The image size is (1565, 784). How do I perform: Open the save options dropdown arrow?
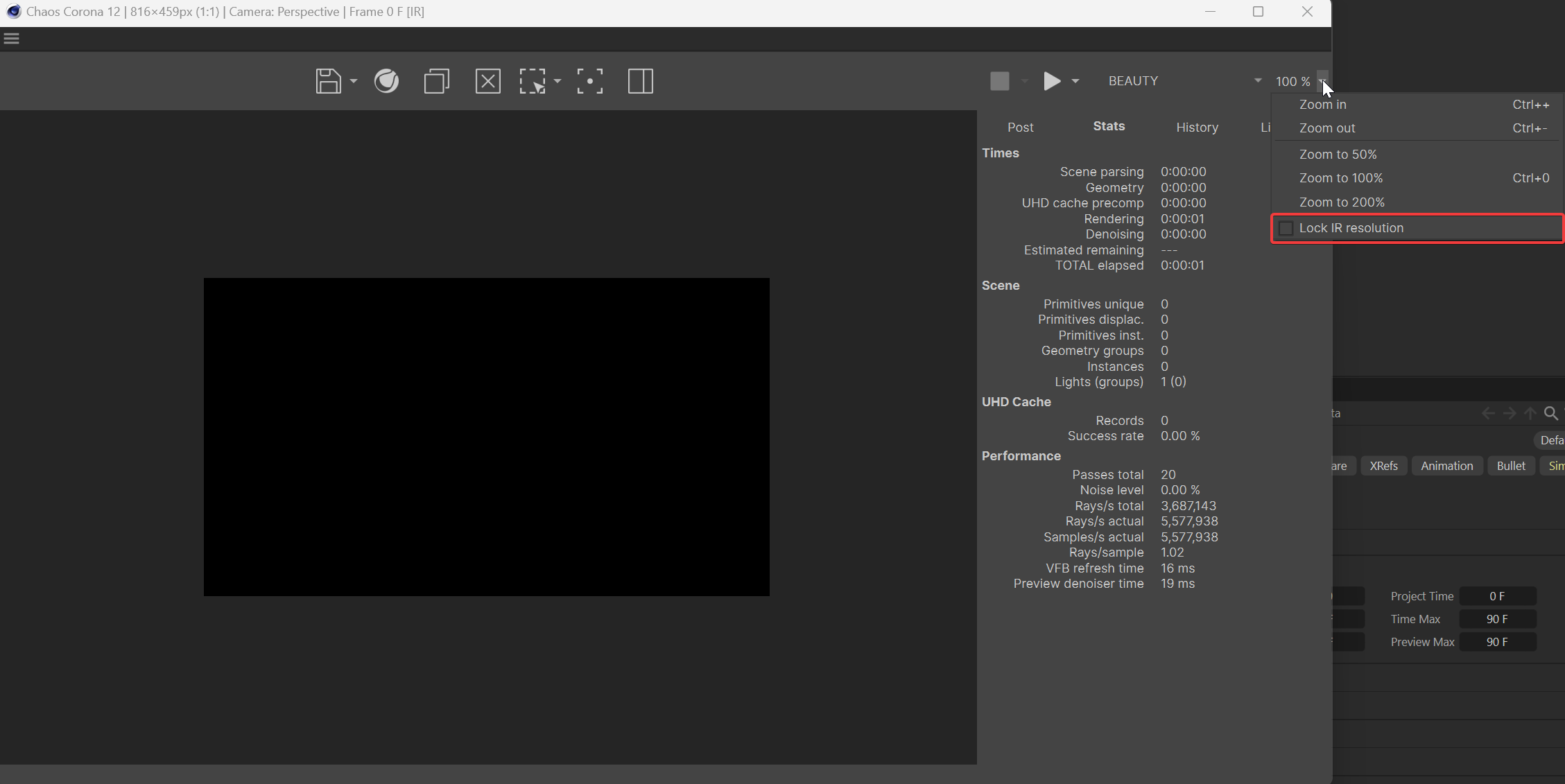tap(354, 81)
